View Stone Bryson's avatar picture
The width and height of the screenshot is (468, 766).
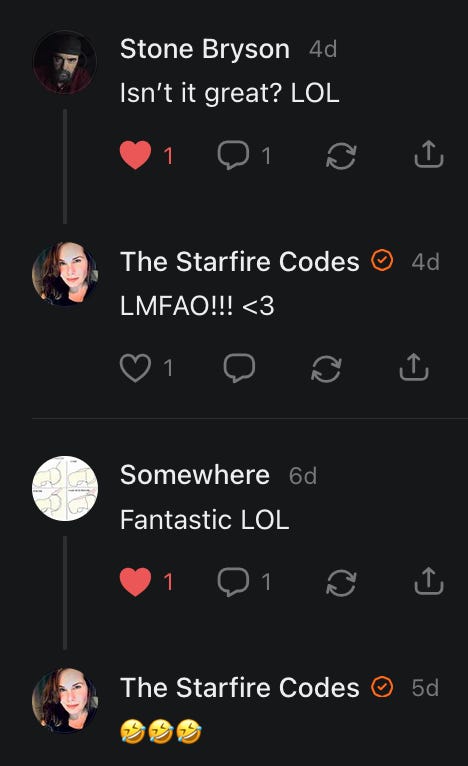64,62
